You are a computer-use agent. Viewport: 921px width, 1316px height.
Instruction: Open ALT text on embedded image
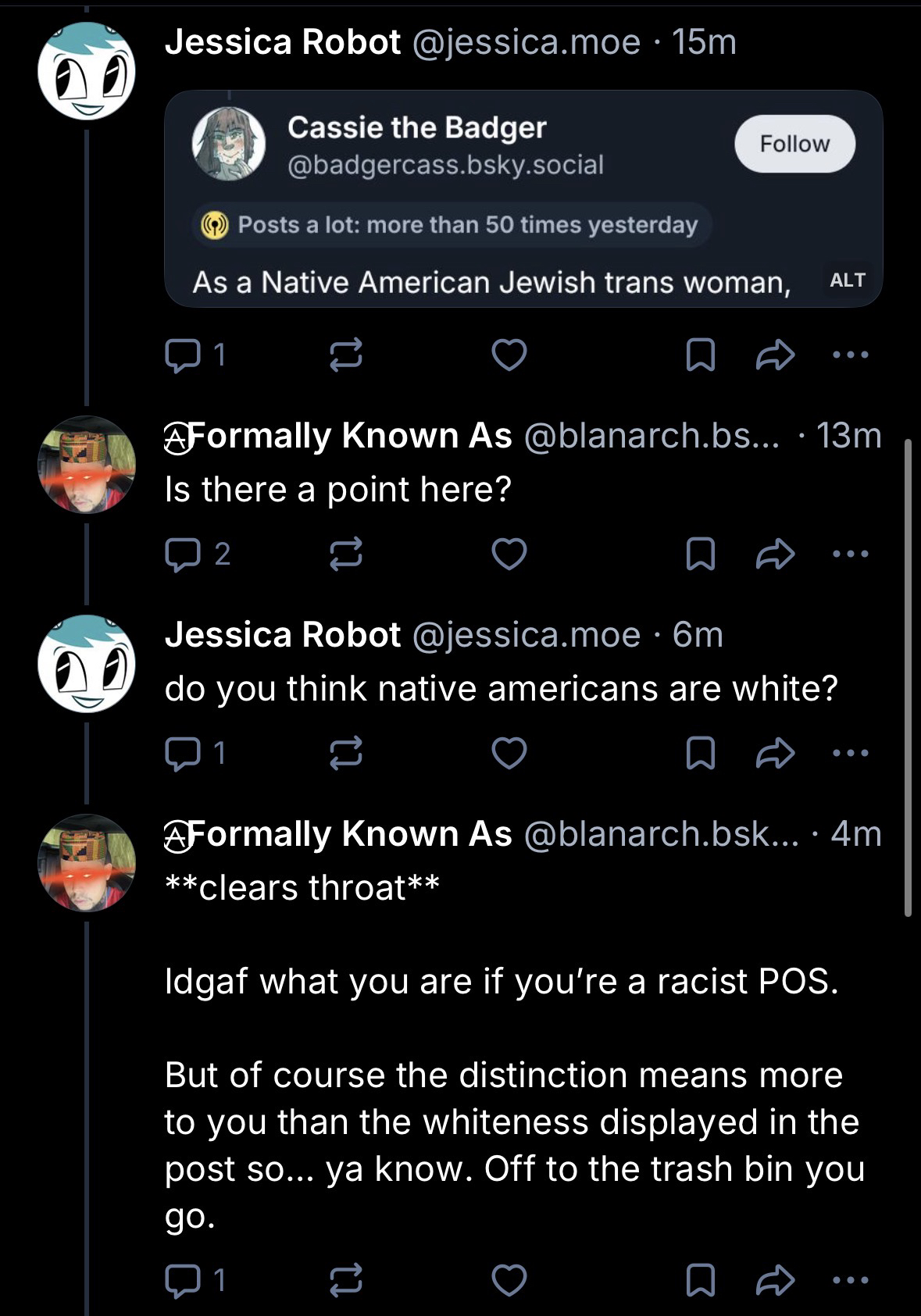847,280
